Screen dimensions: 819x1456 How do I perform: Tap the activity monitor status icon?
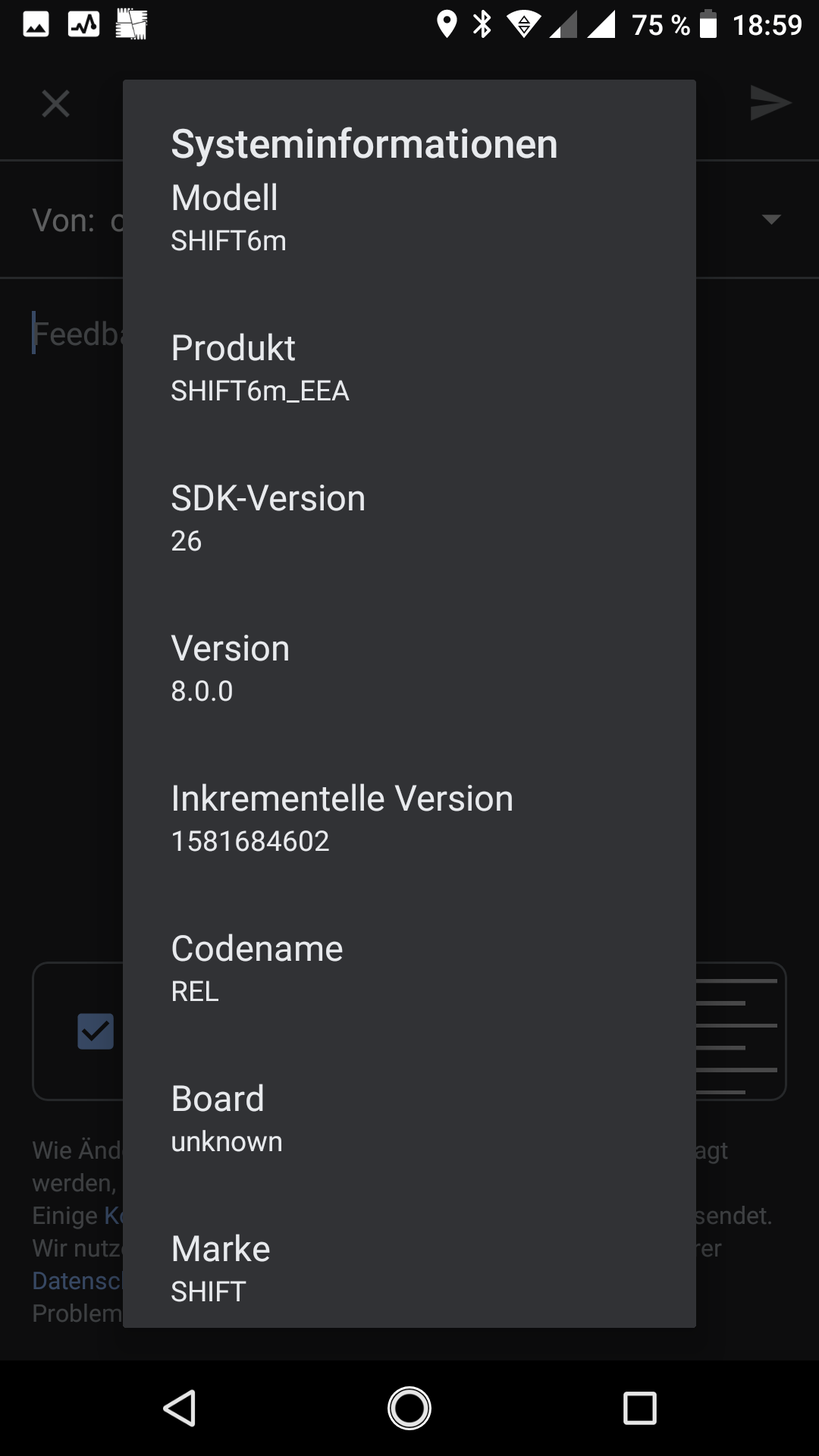(83, 25)
